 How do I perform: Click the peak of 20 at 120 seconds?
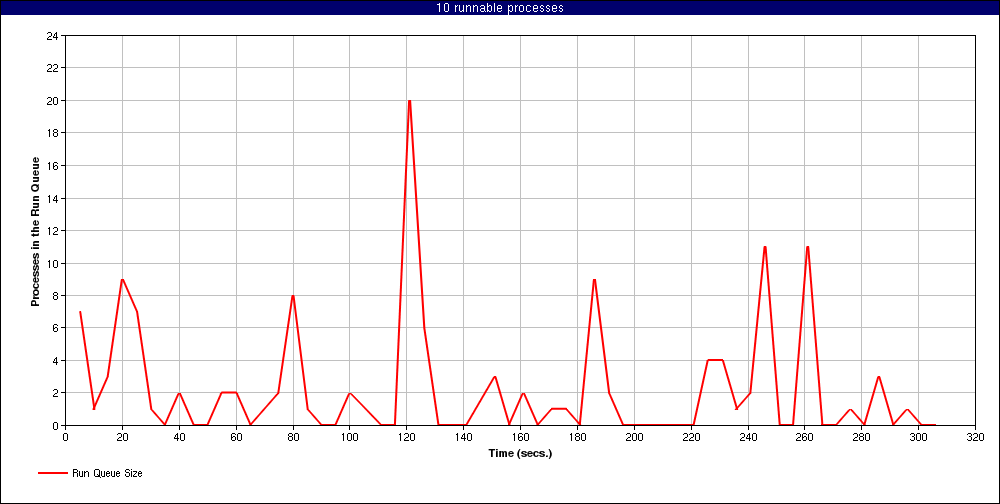pyautogui.click(x=409, y=101)
